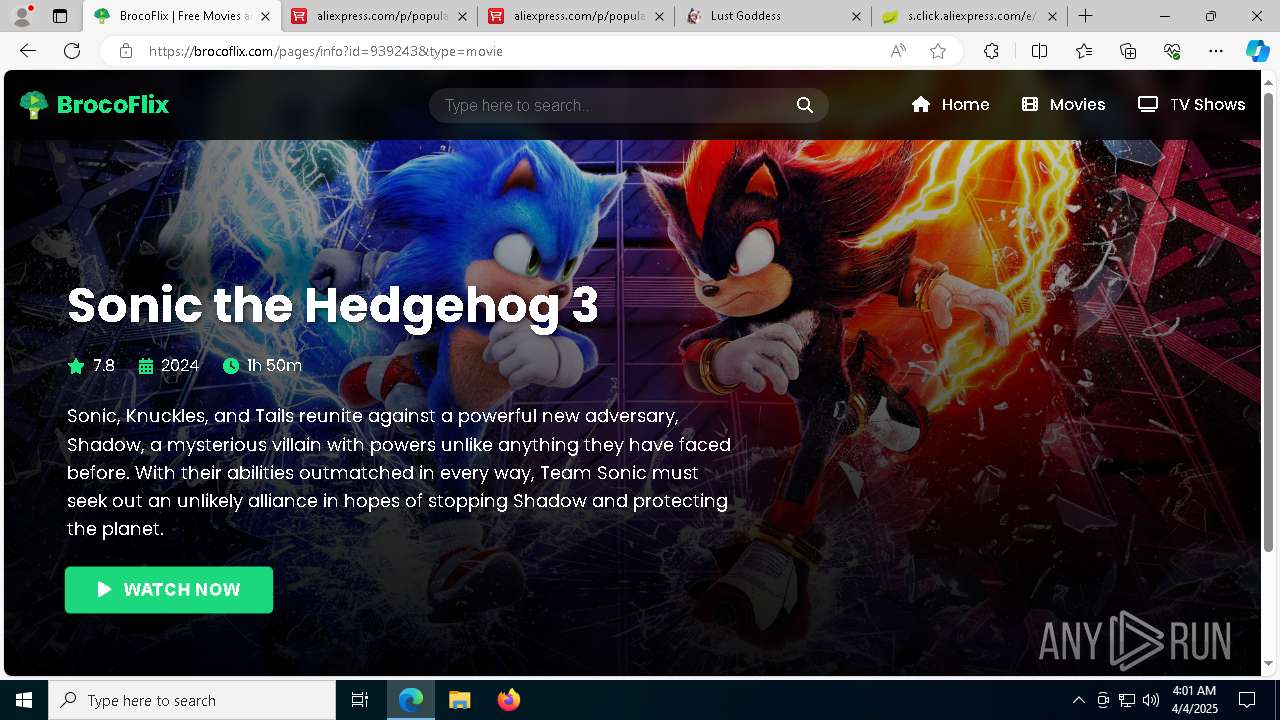Click the scrollbar down arrow
The width and height of the screenshot is (1280, 720).
pyautogui.click(x=1268, y=664)
